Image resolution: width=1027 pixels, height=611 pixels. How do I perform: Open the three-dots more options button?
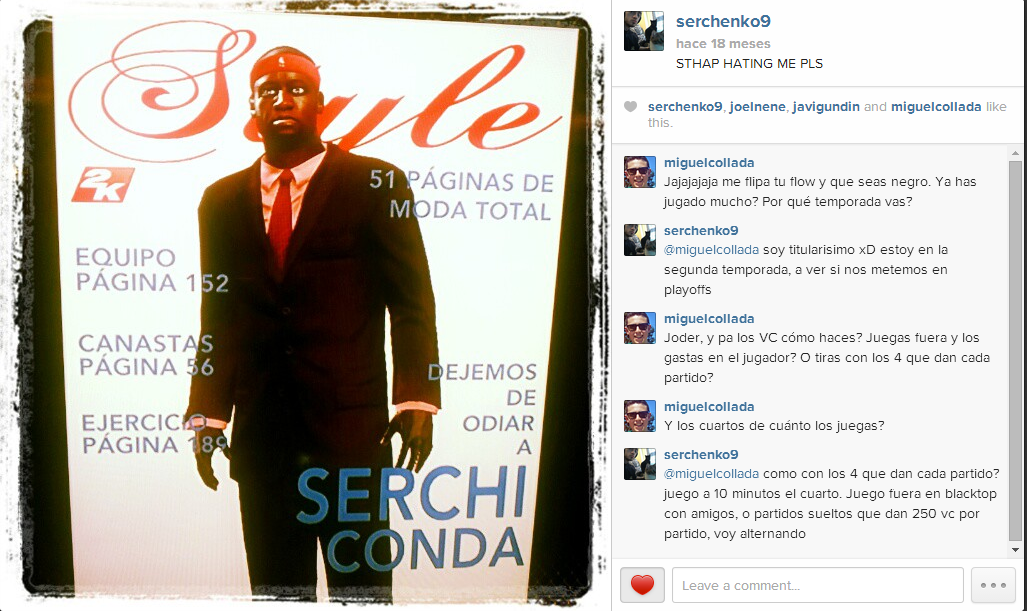993,585
